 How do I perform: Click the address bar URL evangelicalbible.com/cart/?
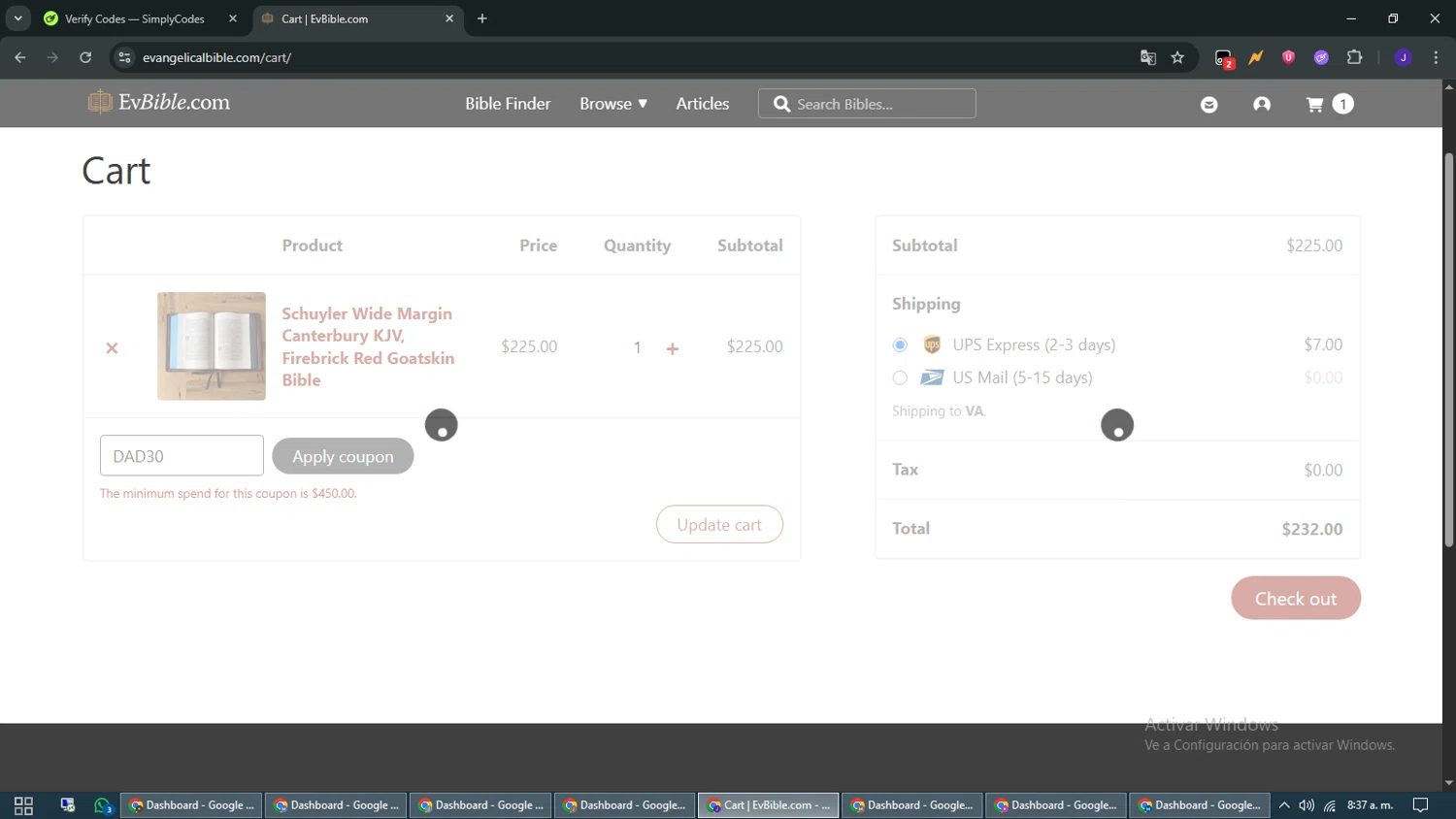217,57
